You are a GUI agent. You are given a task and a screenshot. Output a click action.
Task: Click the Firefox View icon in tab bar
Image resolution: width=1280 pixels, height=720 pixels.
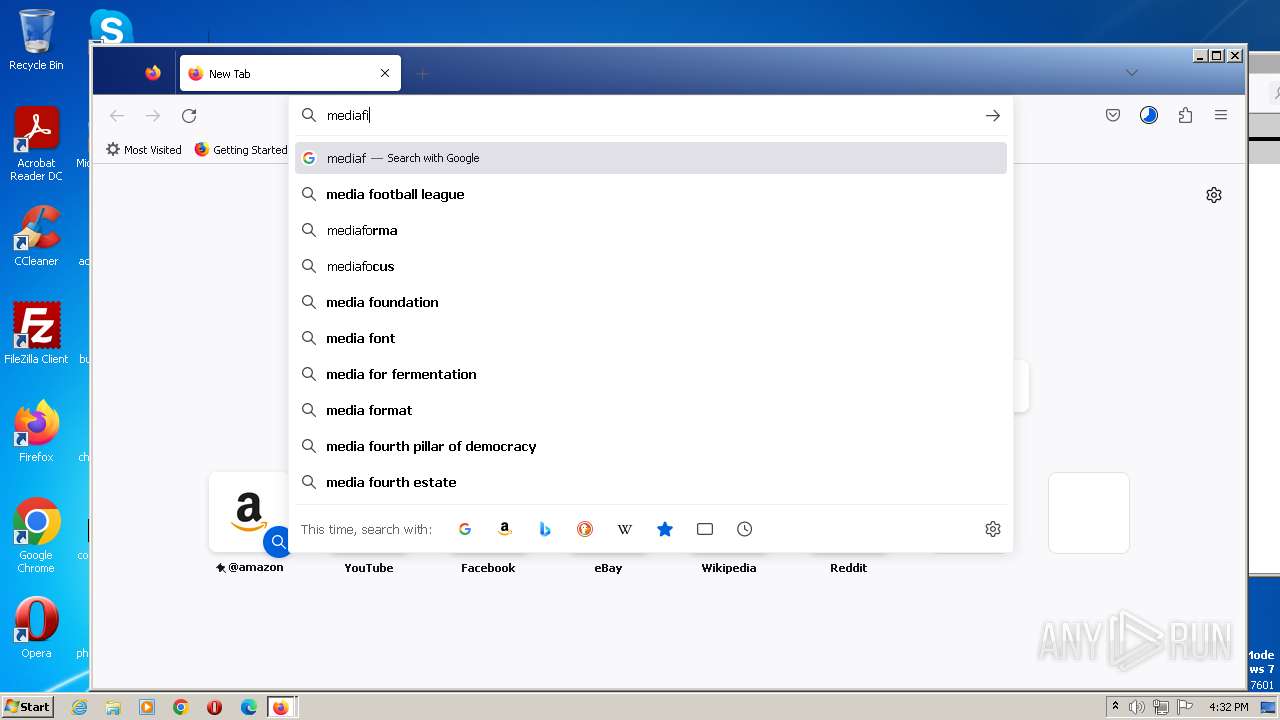(x=153, y=73)
